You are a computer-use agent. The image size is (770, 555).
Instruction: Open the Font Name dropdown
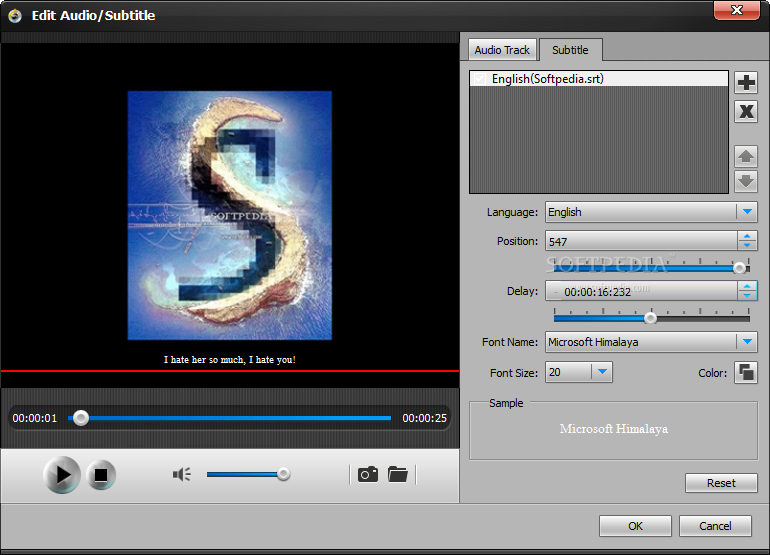(x=747, y=341)
